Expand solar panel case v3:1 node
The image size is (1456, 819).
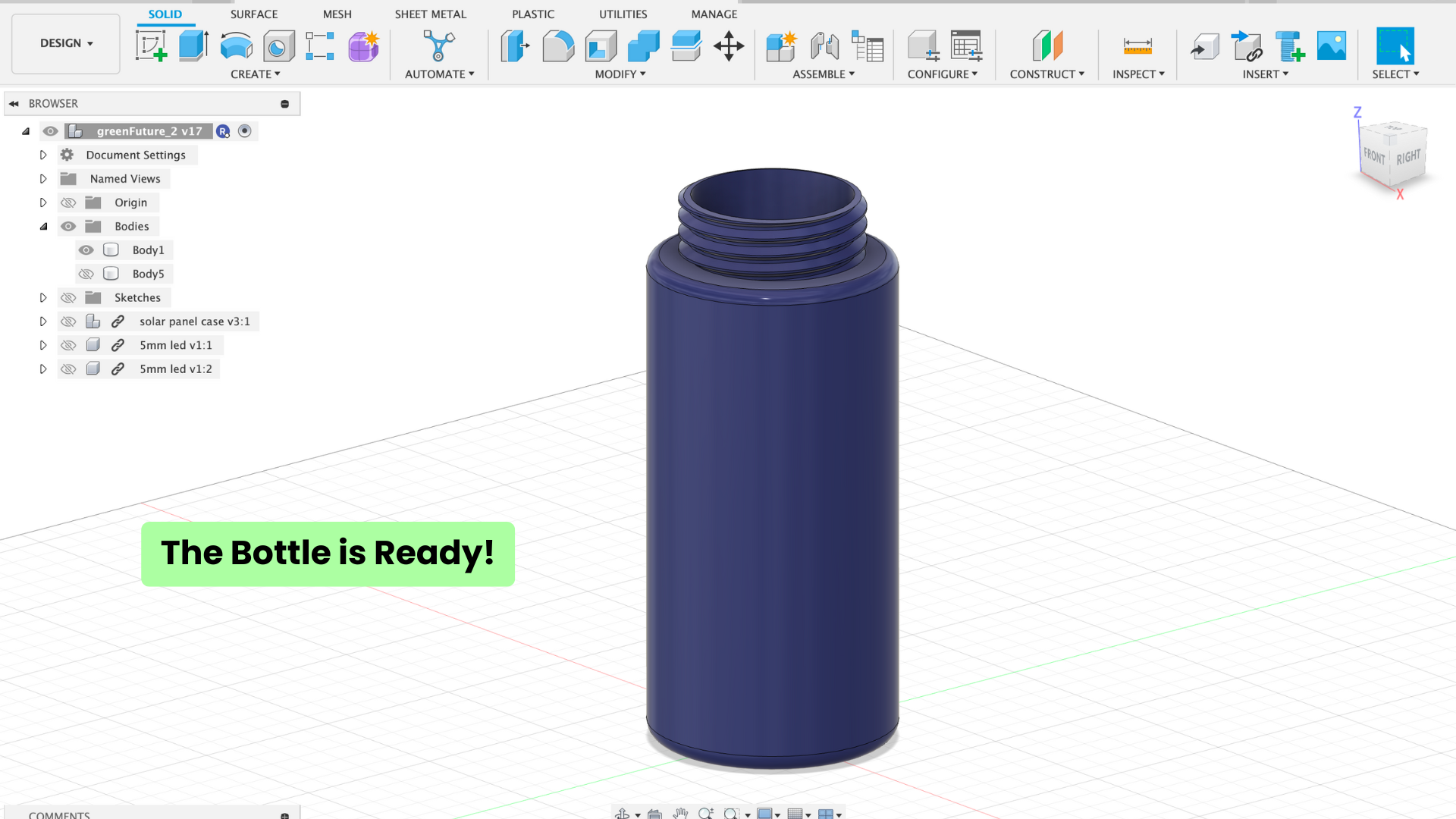(x=43, y=322)
